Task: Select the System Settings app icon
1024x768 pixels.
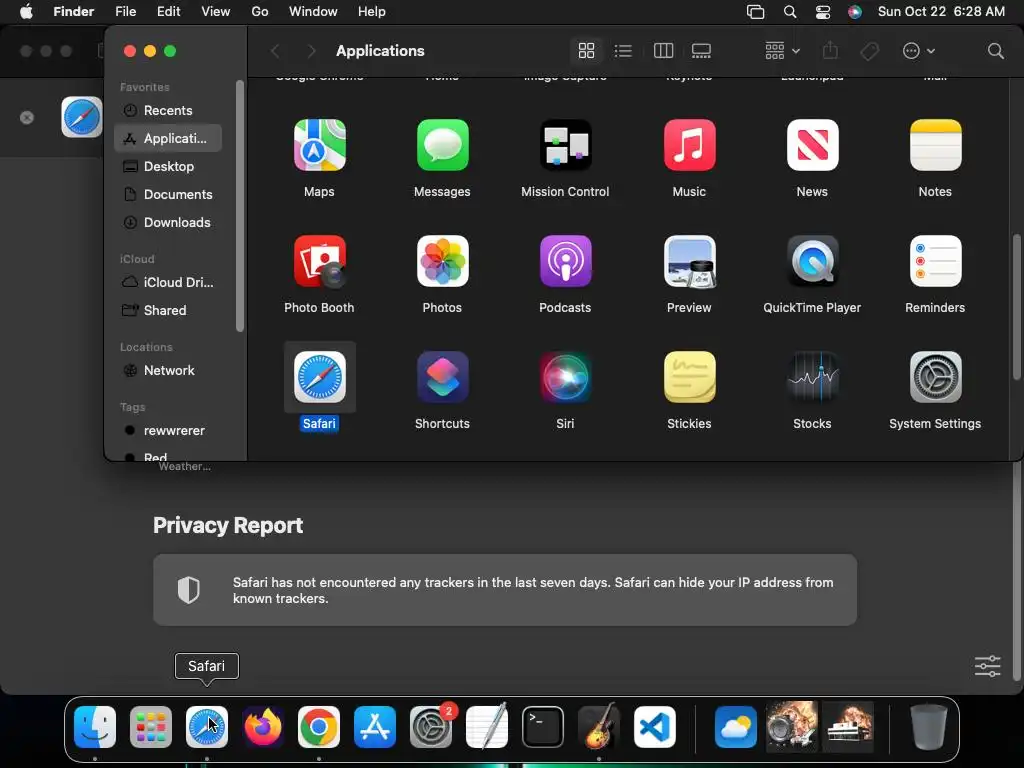Action: pos(935,377)
